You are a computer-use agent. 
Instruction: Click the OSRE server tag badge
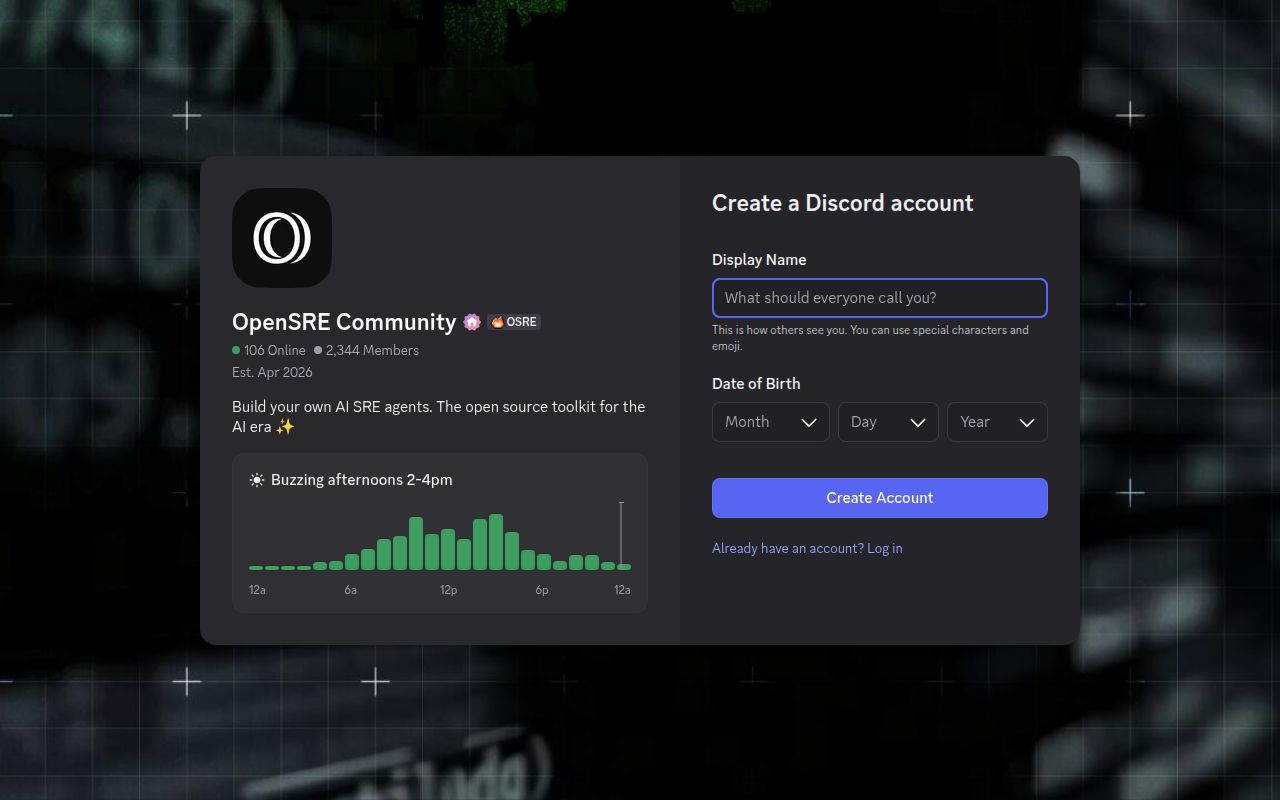click(514, 322)
